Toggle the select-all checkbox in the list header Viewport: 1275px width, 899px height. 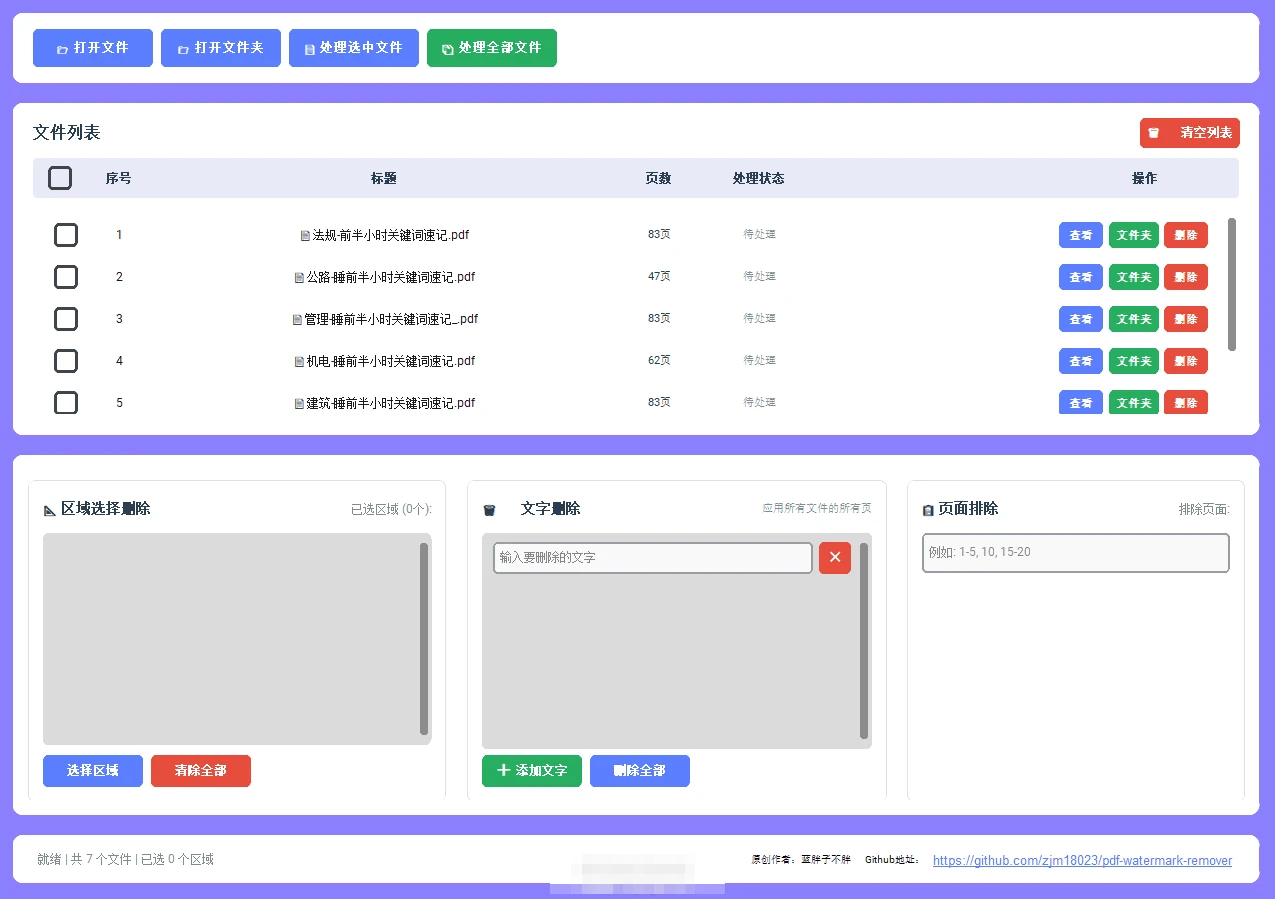coord(60,177)
